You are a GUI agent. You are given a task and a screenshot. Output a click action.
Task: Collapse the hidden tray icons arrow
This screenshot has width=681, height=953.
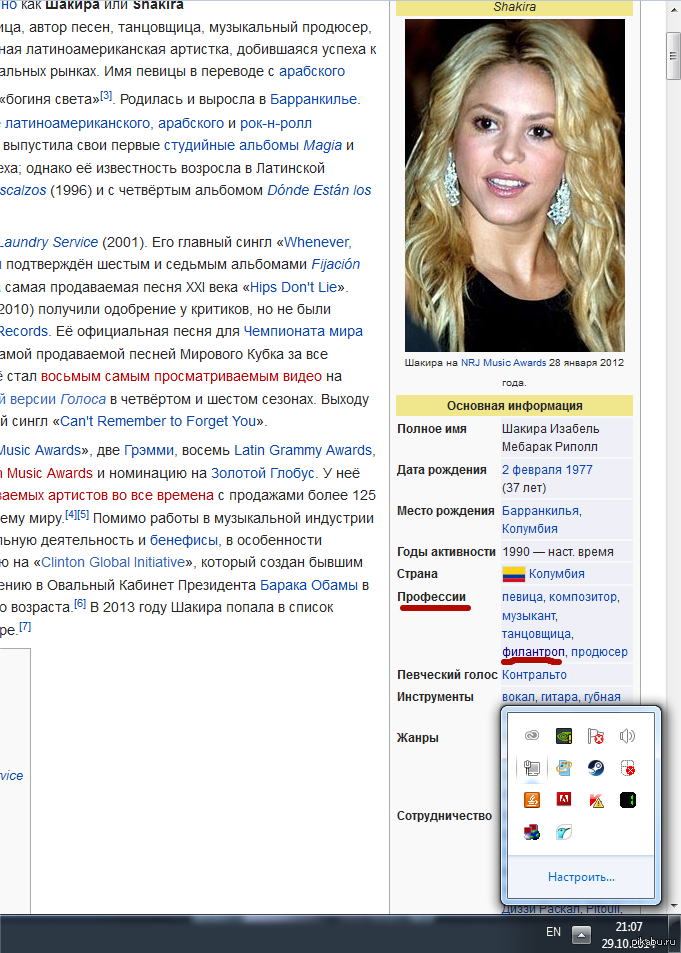coord(582,934)
